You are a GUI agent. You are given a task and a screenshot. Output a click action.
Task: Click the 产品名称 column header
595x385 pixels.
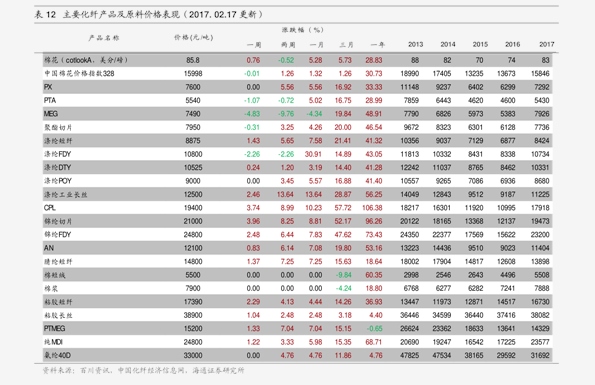tap(104, 38)
